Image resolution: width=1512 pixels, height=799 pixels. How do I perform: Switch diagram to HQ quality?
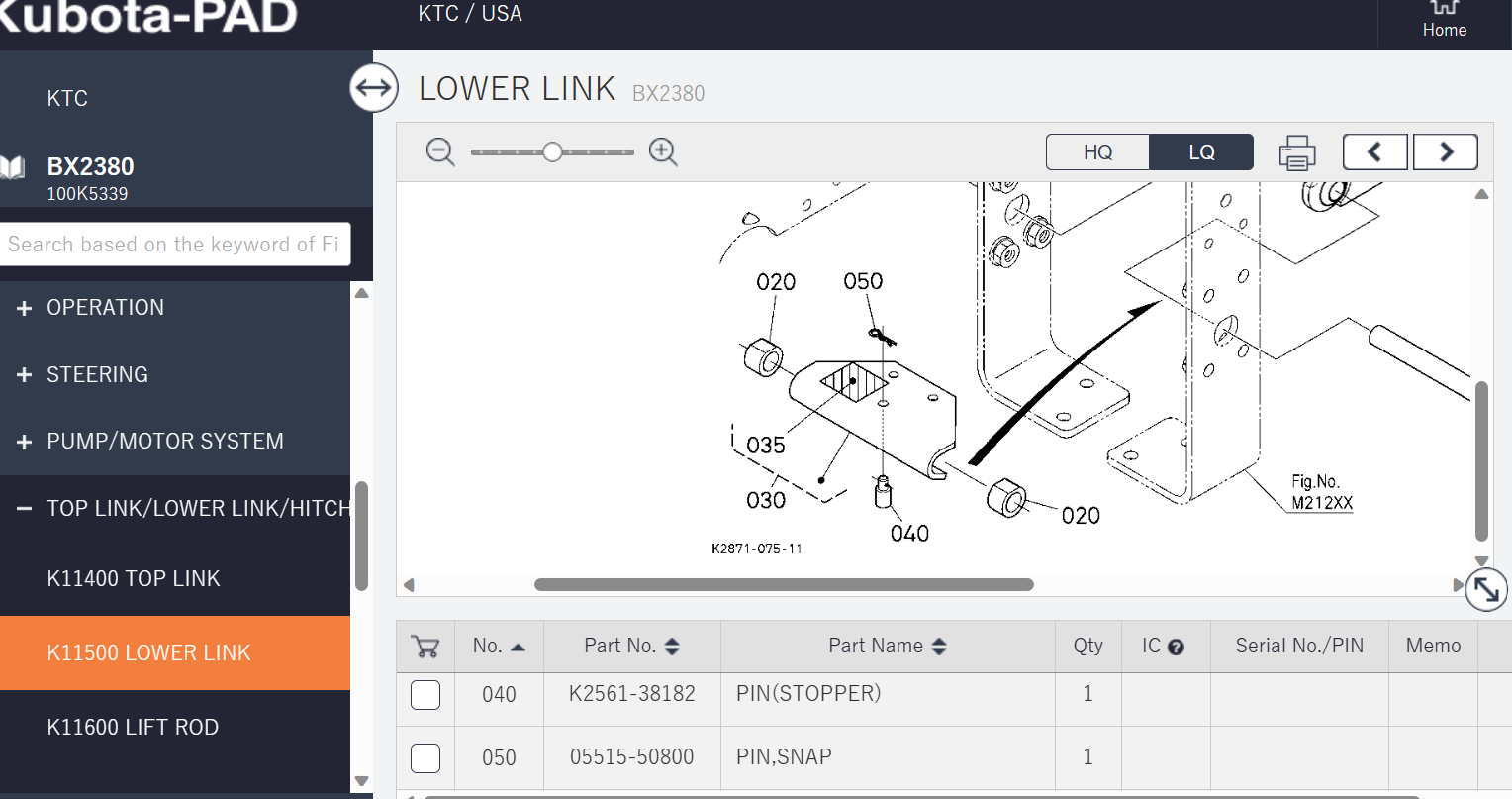coord(1098,152)
